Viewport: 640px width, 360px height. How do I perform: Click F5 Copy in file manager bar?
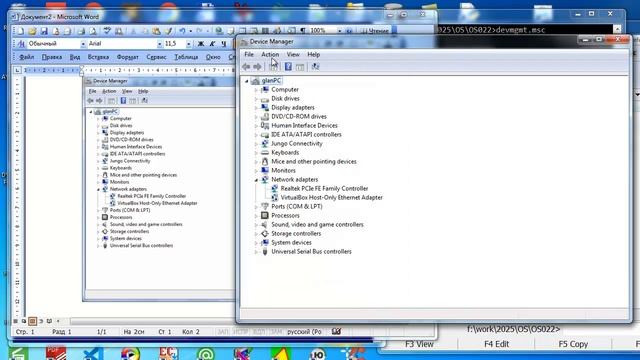tap(573, 344)
